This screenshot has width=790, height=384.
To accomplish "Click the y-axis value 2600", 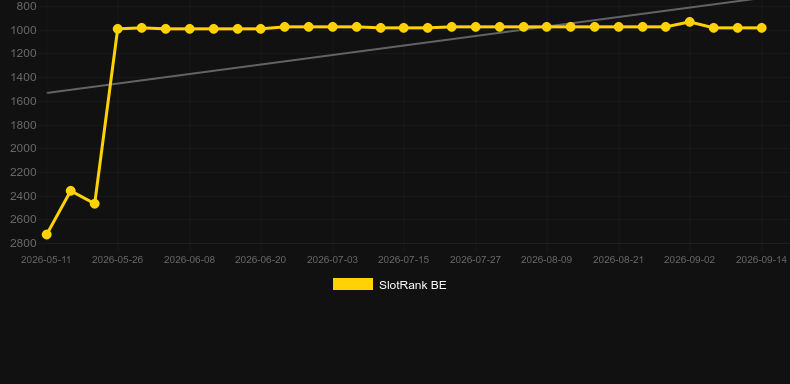I will (x=23, y=220).
